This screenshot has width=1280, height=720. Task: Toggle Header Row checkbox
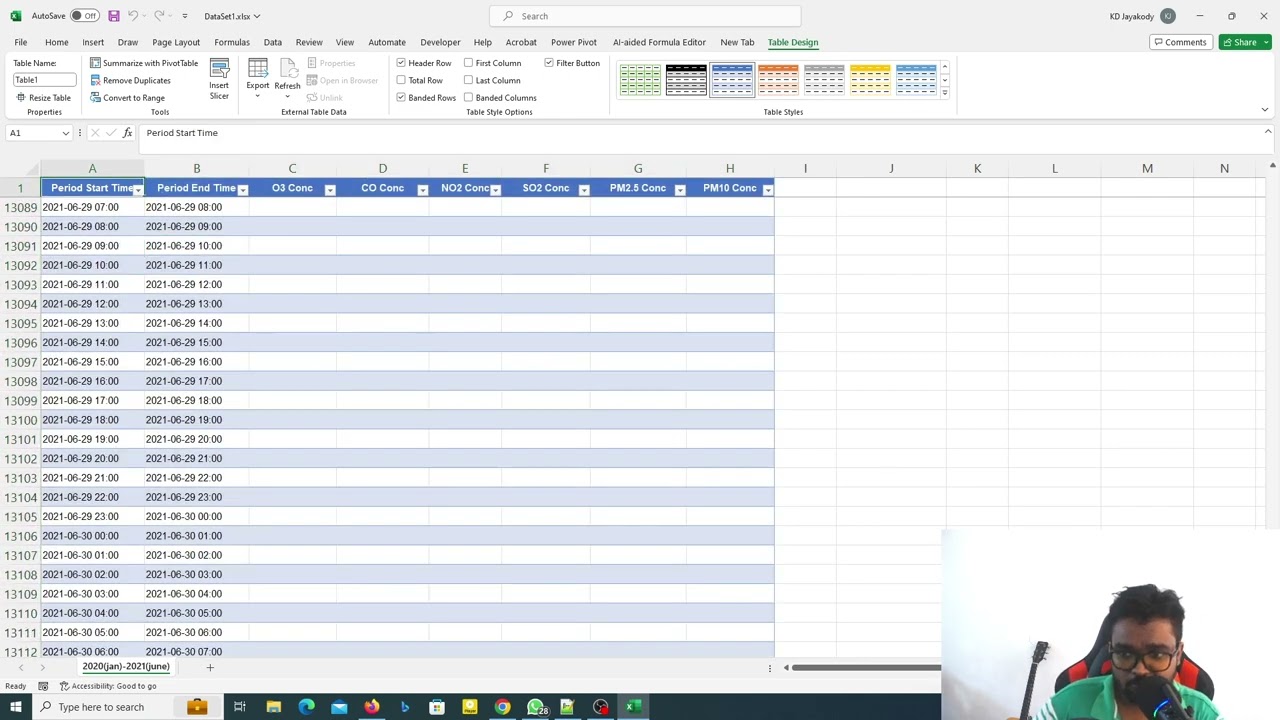click(x=401, y=63)
